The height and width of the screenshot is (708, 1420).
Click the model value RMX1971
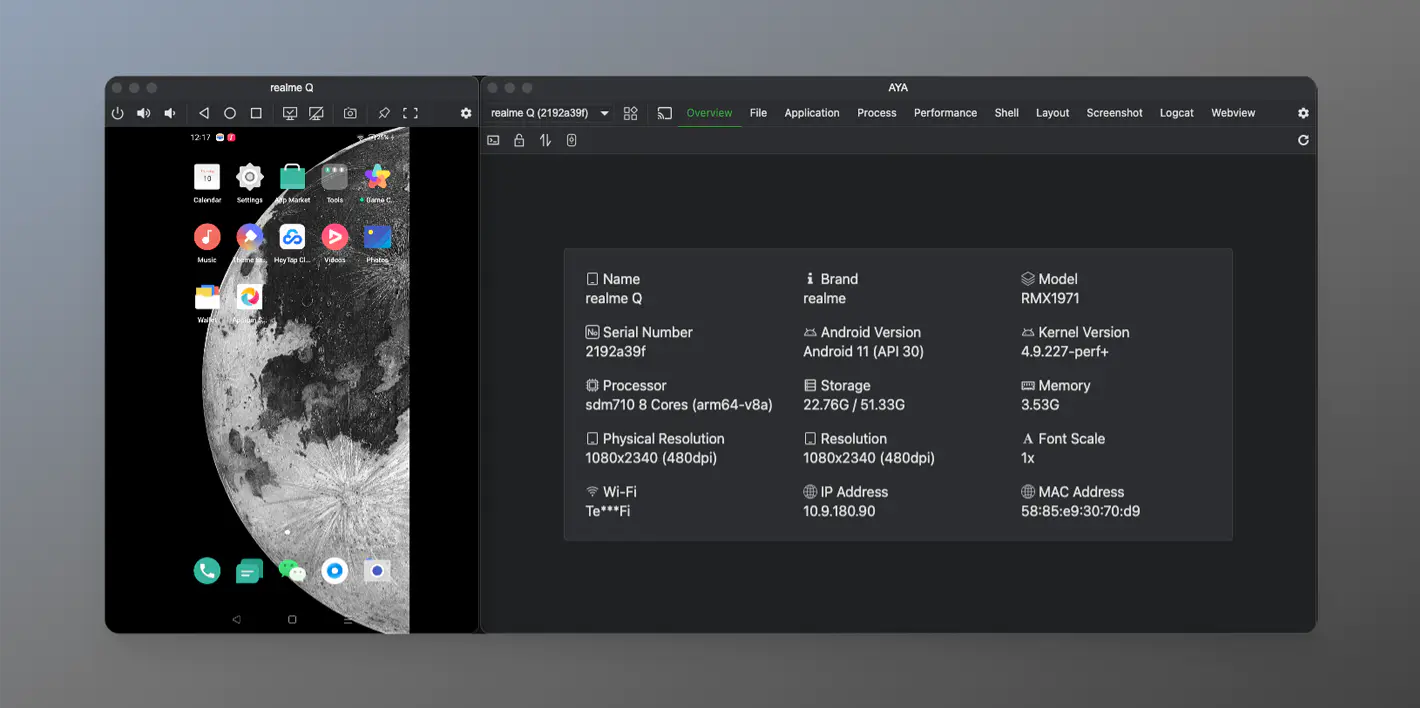coord(1050,298)
